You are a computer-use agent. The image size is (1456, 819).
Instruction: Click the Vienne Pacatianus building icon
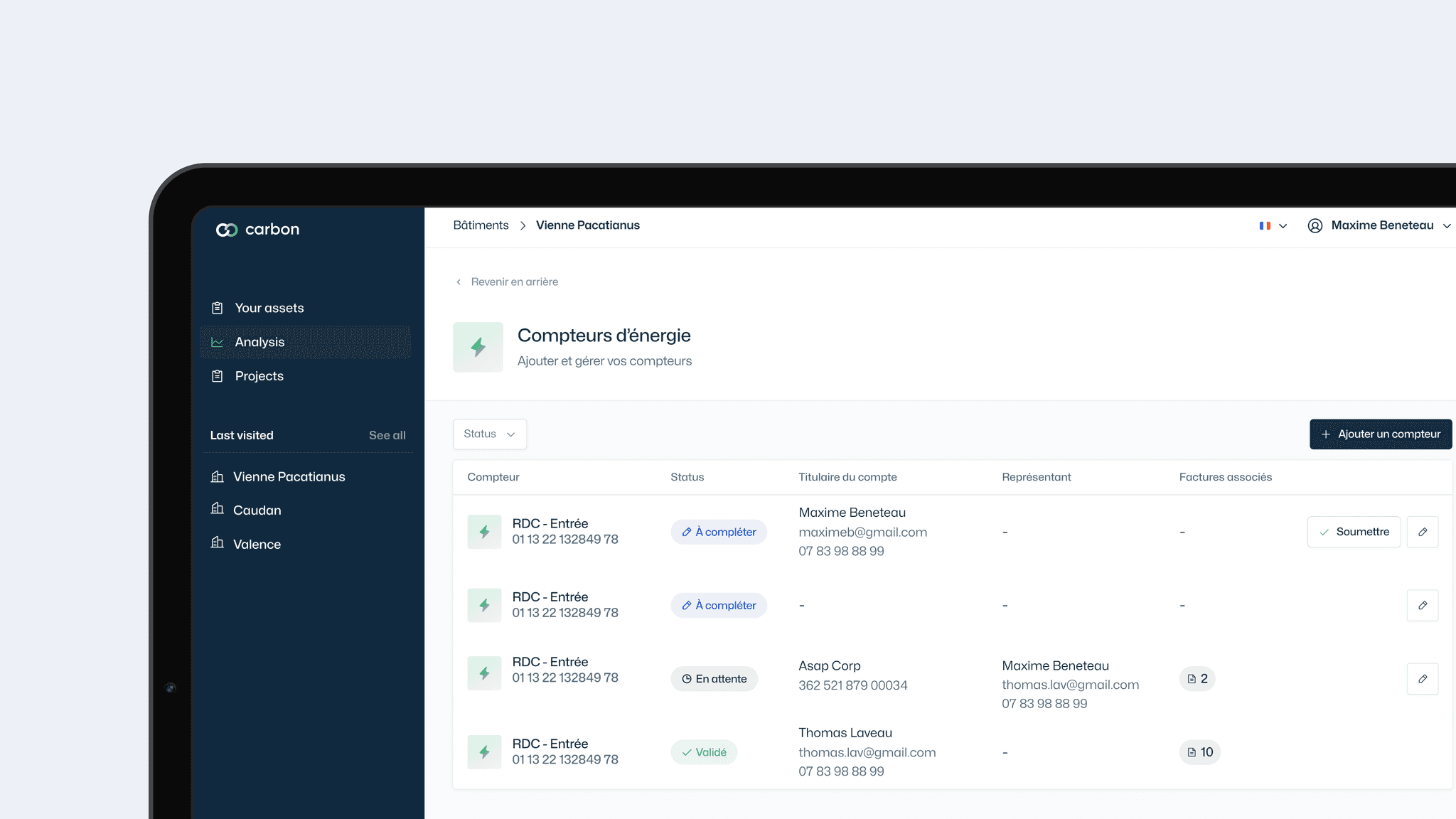click(218, 476)
